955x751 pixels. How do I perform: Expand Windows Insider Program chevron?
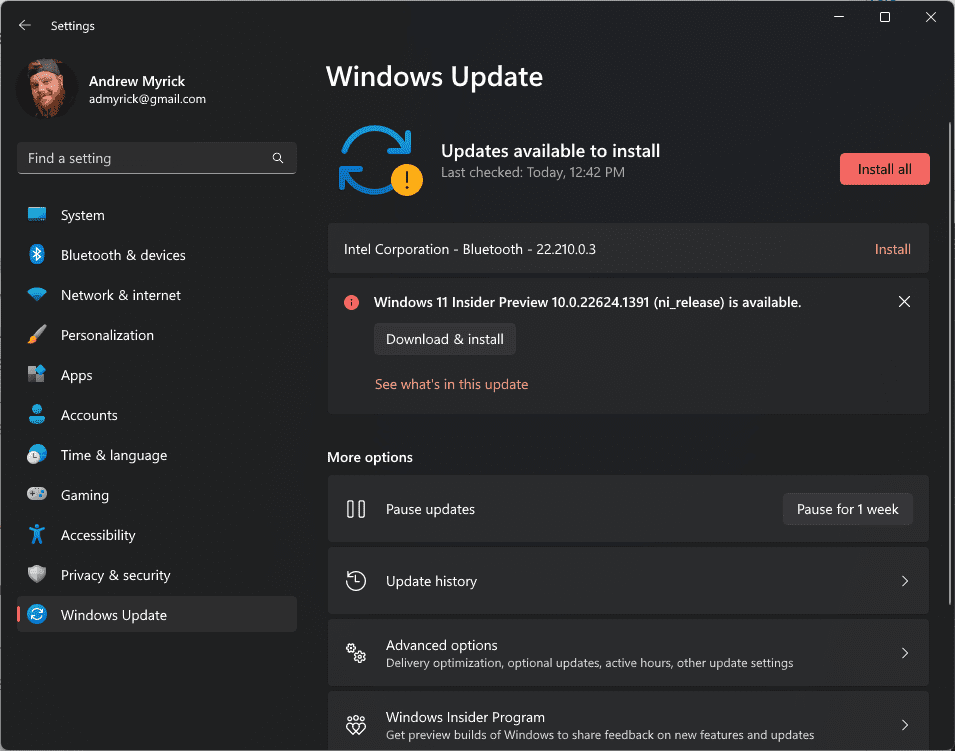[x=904, y=725]
